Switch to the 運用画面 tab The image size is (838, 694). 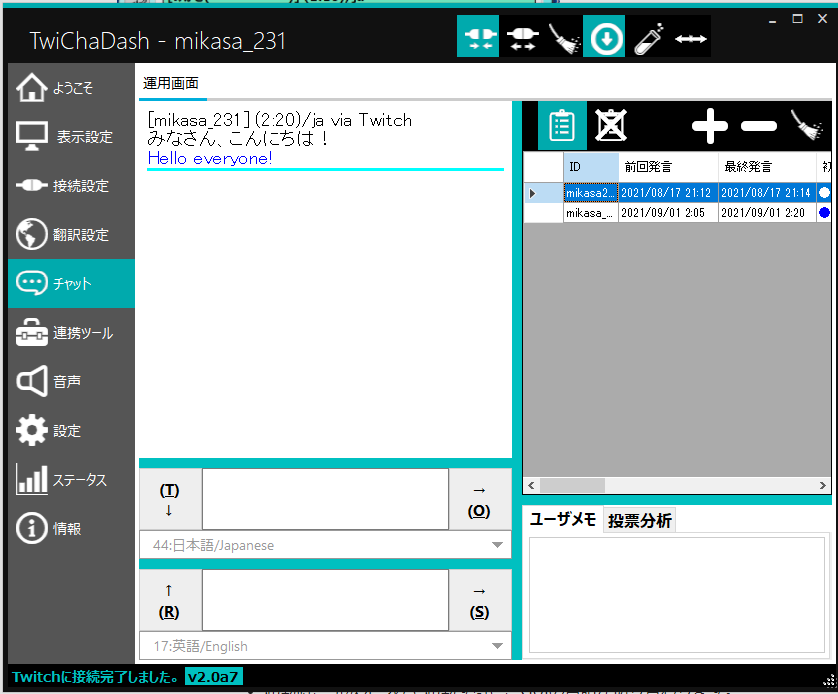click(171, 83)
